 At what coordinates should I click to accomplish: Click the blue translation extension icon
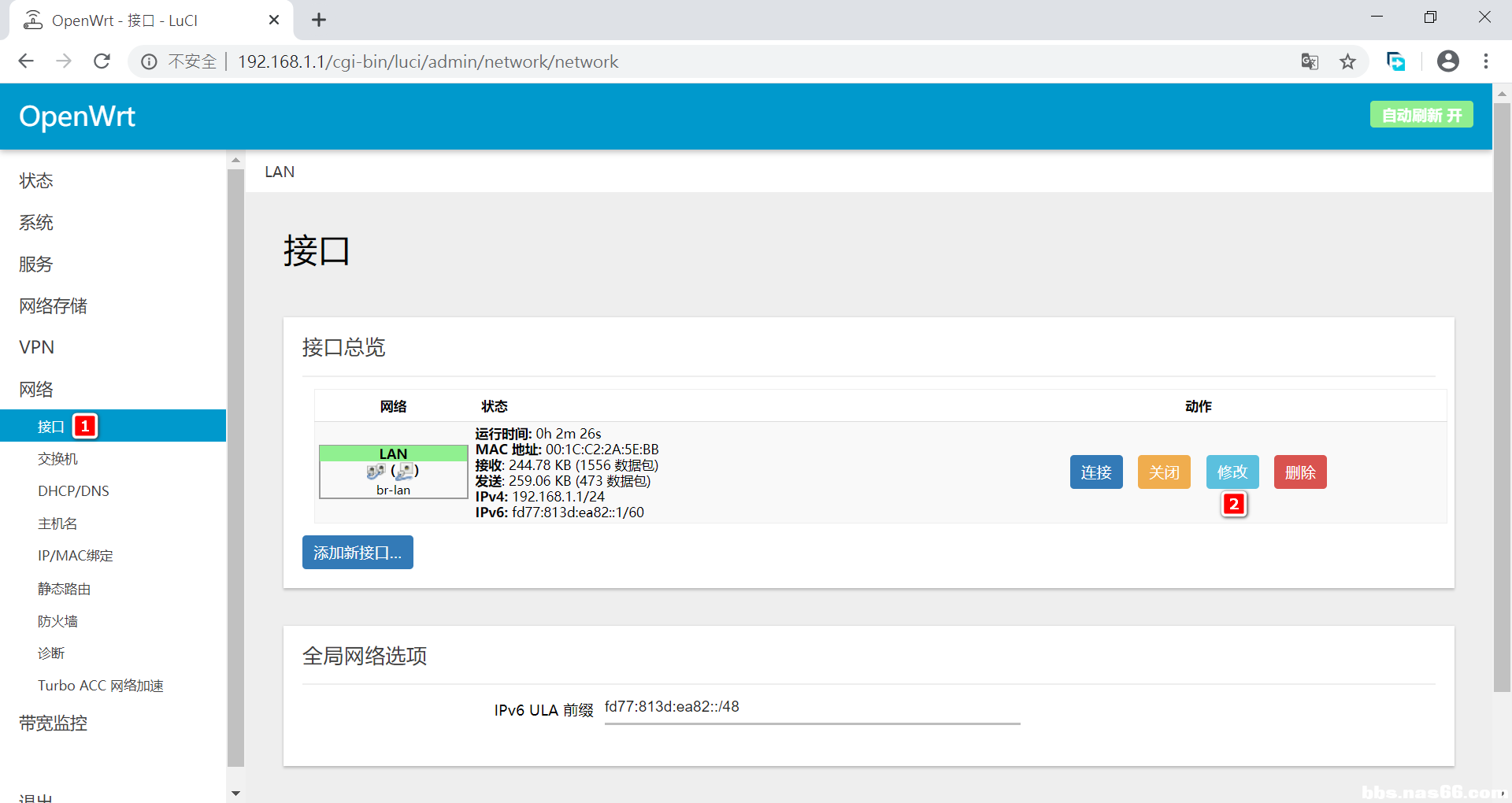pyautogui.click(x=1395, y=61)
